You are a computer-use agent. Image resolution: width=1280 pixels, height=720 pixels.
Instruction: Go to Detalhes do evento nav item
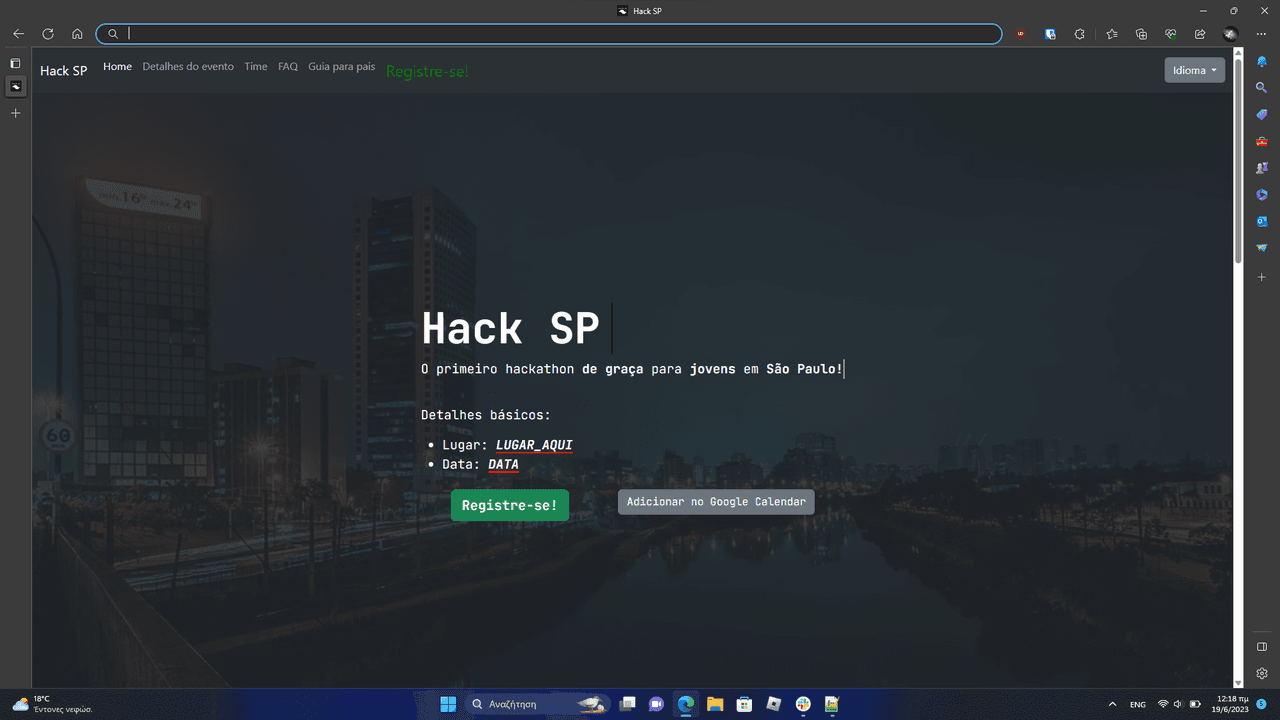(188, 67)
